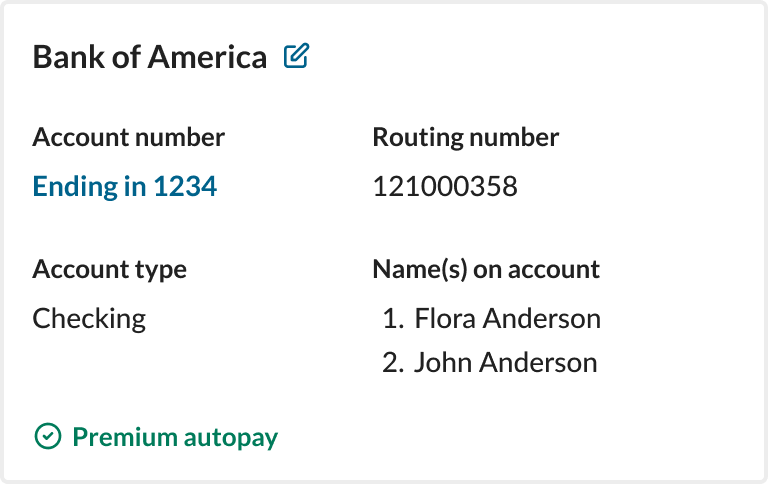Click the Account number label
The height and width of the screenshot is (484, 768).
point(128,137)
